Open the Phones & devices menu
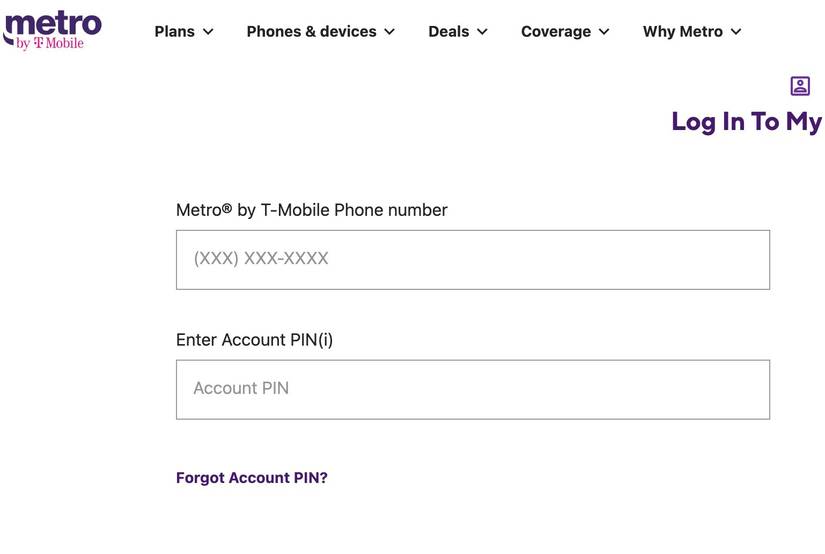 pyautogui.click(x=311, y=32)
